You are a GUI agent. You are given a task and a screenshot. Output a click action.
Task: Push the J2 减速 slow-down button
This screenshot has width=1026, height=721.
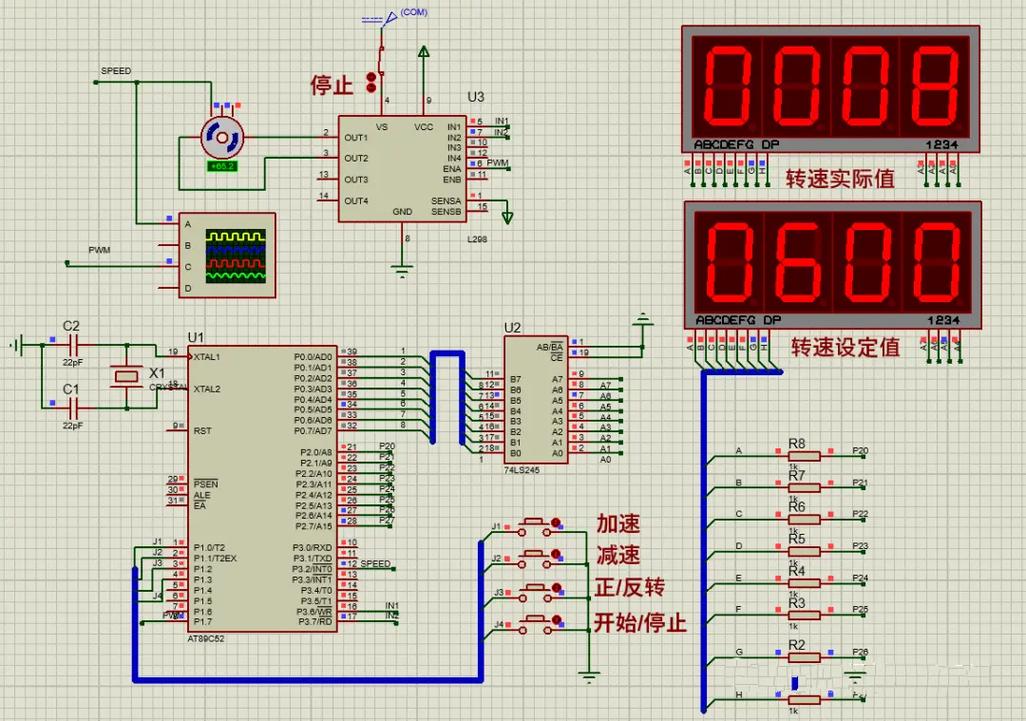click(x=539, y=558)
